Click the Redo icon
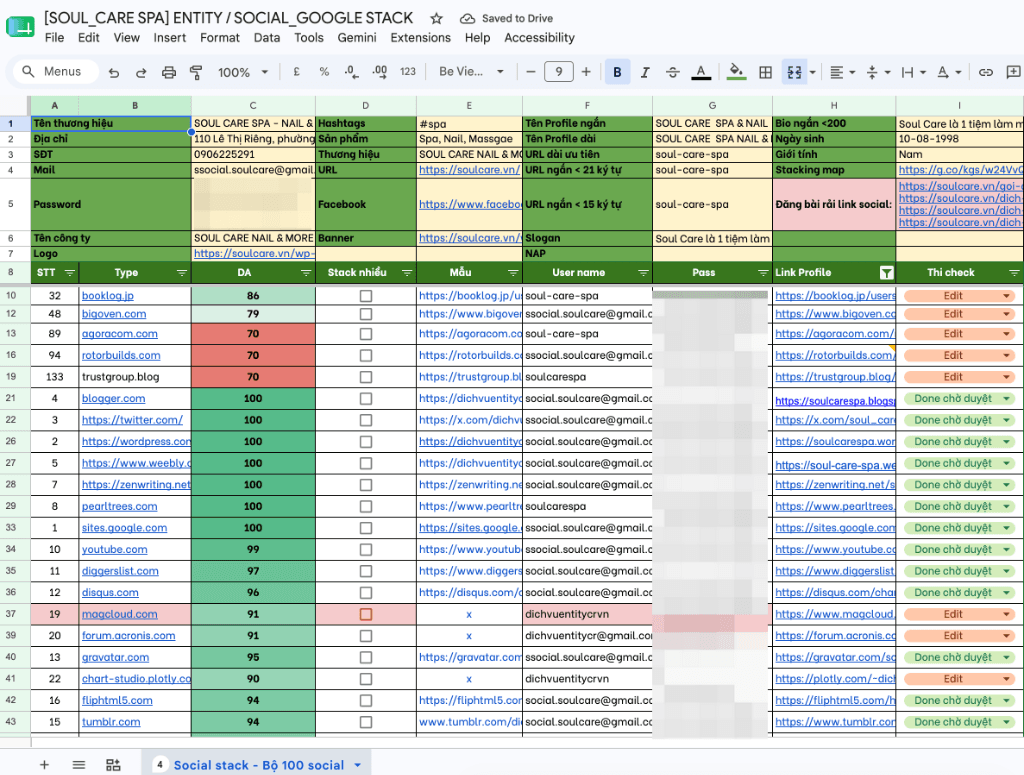The height and width of the screenshot is (775, 1024). pyautogui.click(x=141, y=72)
